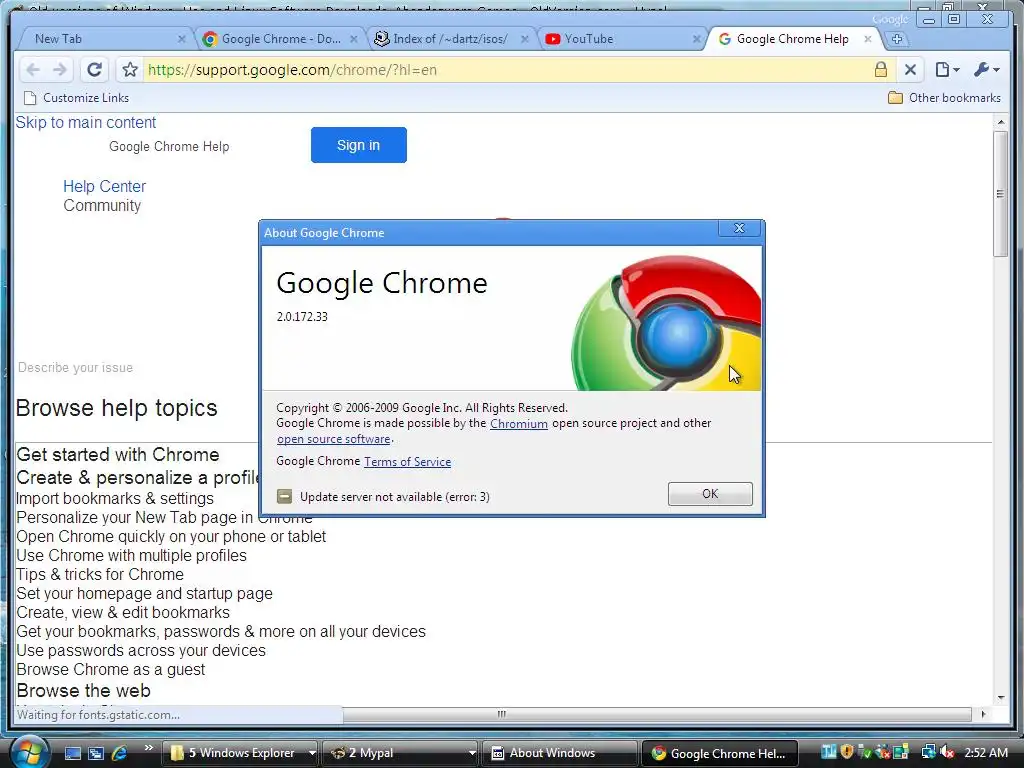The image size is (1024, 768).
Task: Open Set your homepage and startup page article
Action: pos(144,594)
